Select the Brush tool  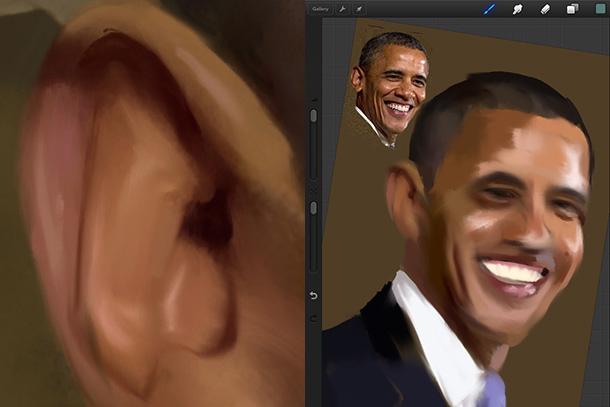pyautogui.click(x=489, y=9)
